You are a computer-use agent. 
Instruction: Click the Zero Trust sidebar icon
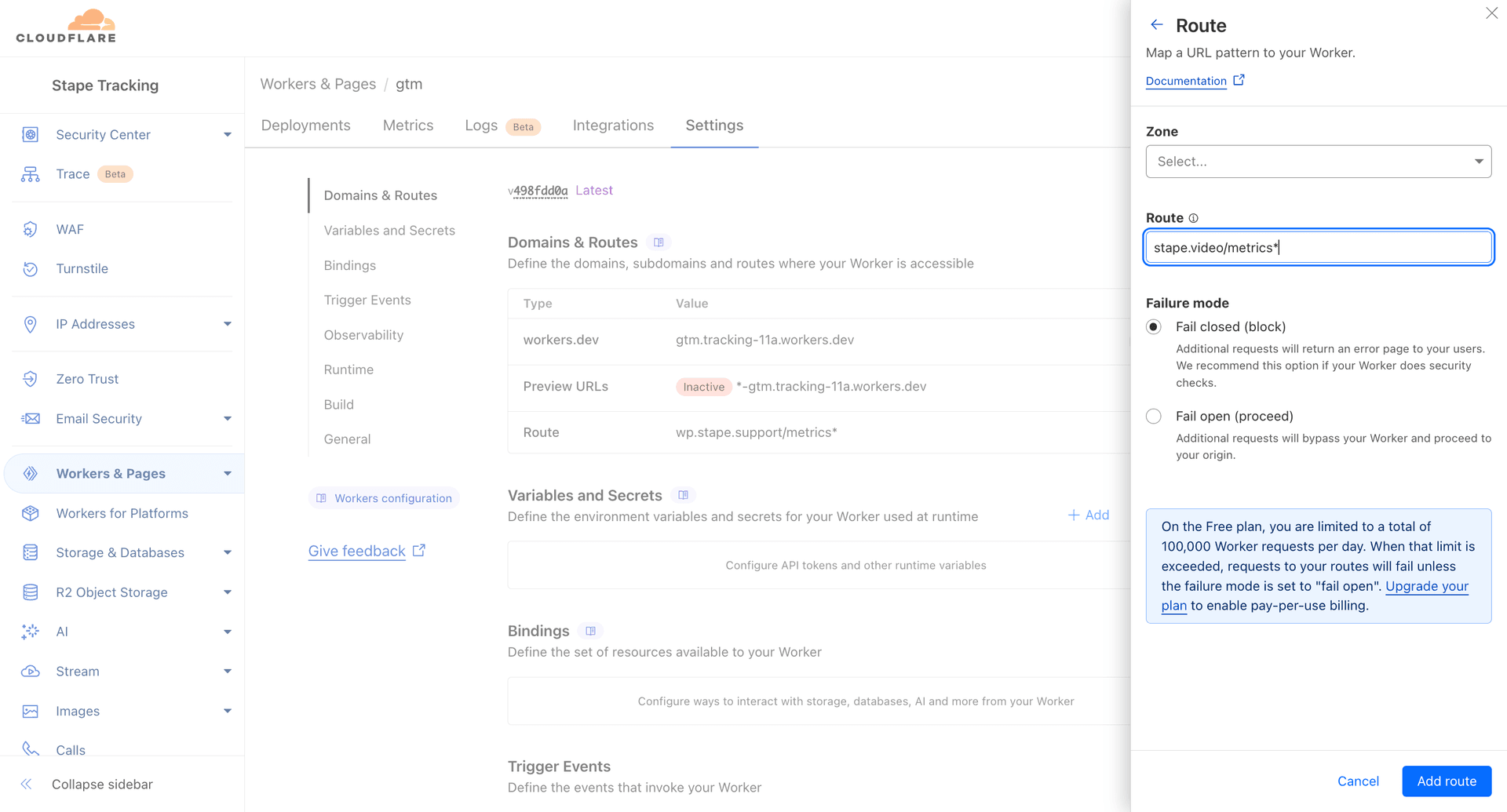pyautogui.click(x=31, y=379)
